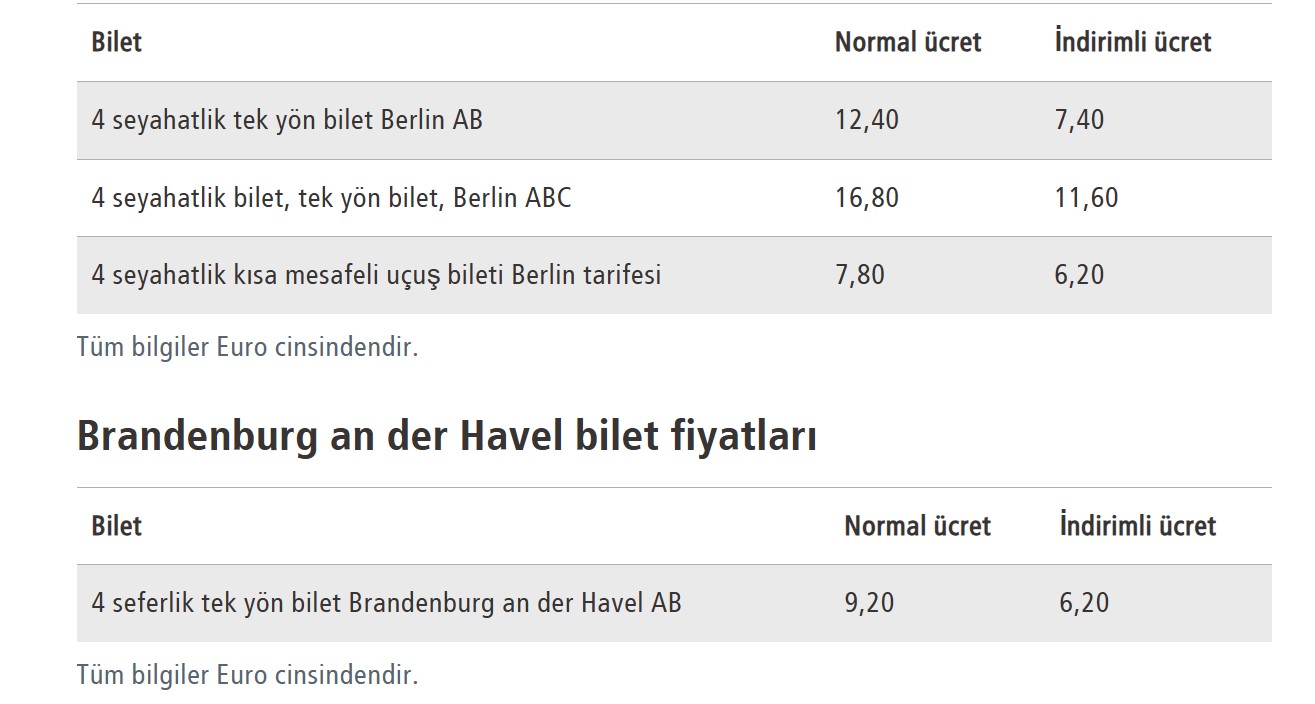Screen dimensions: 1315x704
Task: Click Normal ücret header under the Brandenburg heading
Action: coord(917,526)
